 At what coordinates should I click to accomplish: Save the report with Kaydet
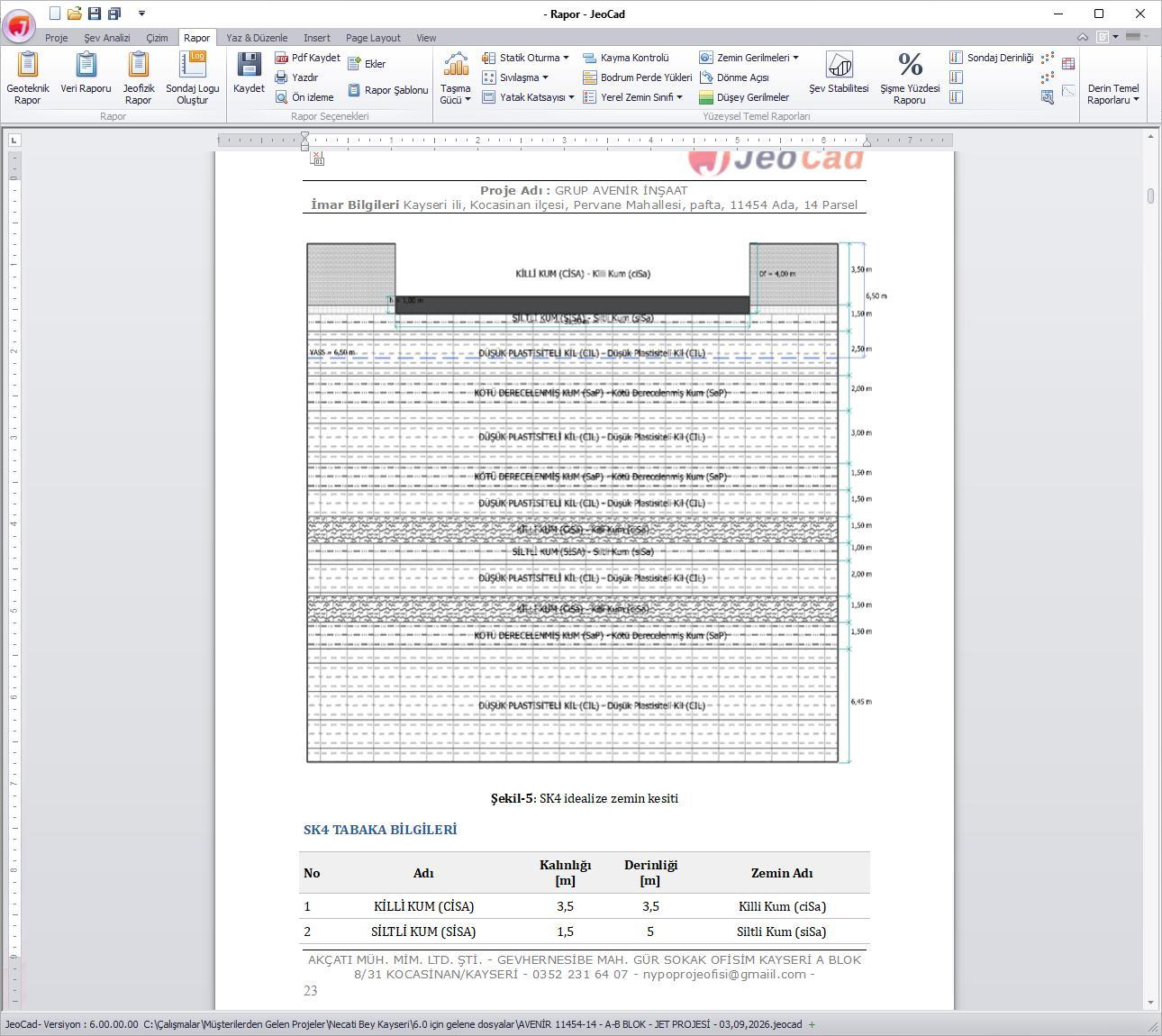pos(249,72)
